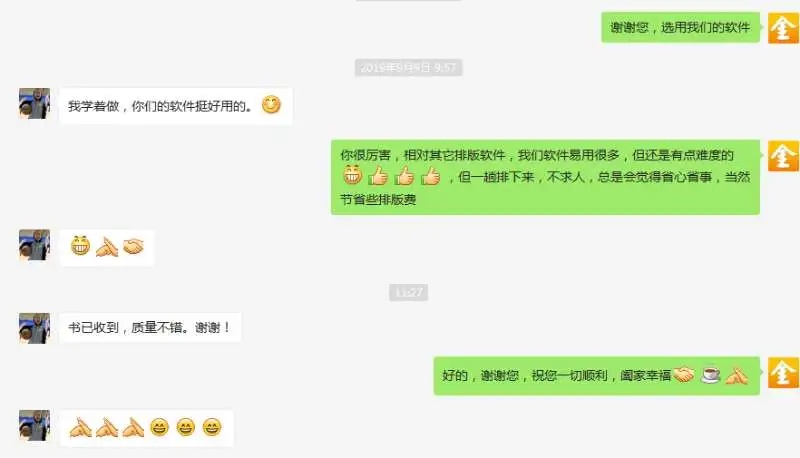
Task: Click the grinning emoji in contact's short emoji message
Action: 81,246
